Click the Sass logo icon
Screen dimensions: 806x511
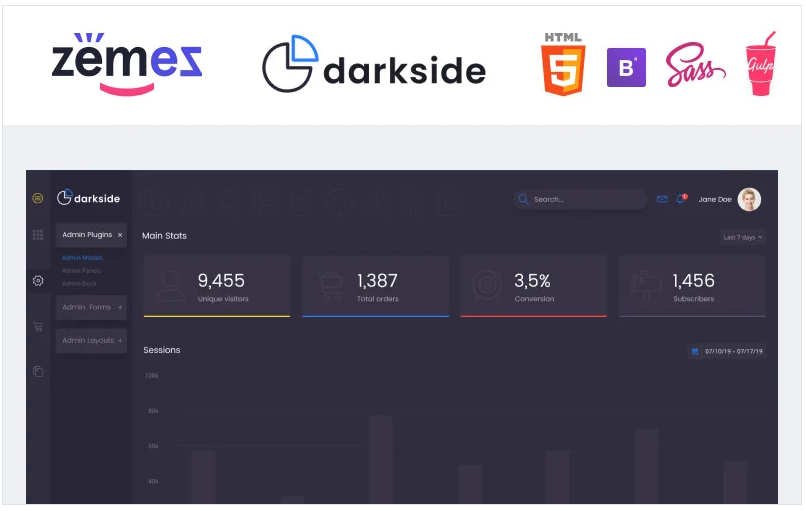(695, 65)
